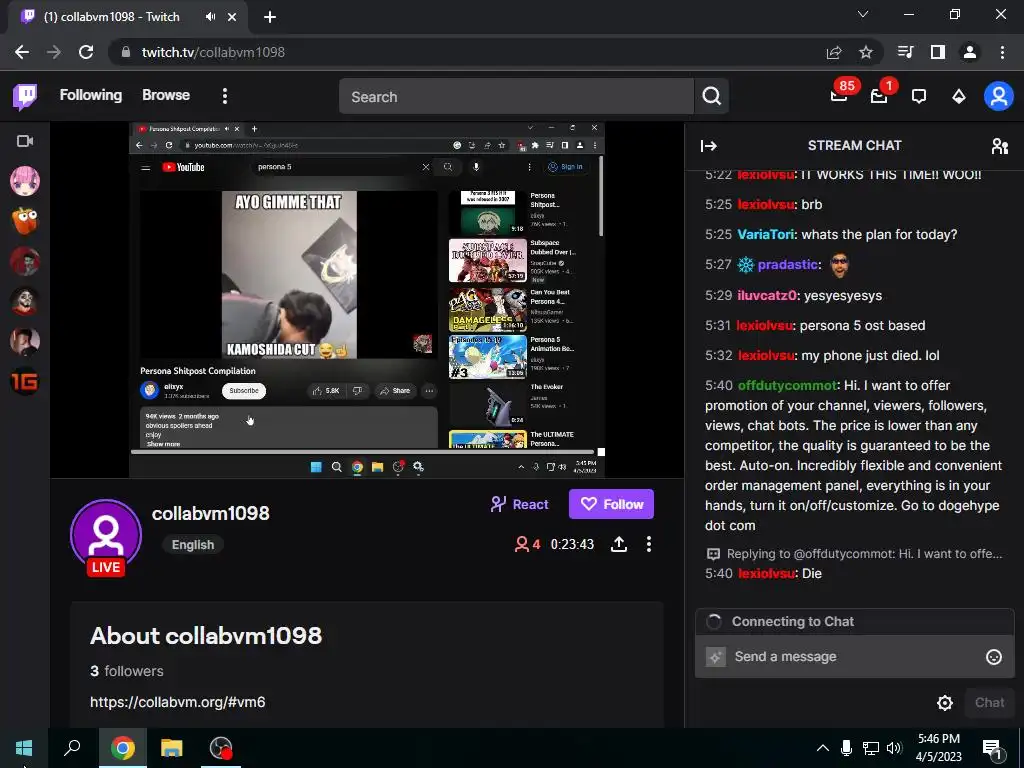Open the emote picker smiley icon
The height and width of the screenshot is (768, 1024).
click(993, 657)
